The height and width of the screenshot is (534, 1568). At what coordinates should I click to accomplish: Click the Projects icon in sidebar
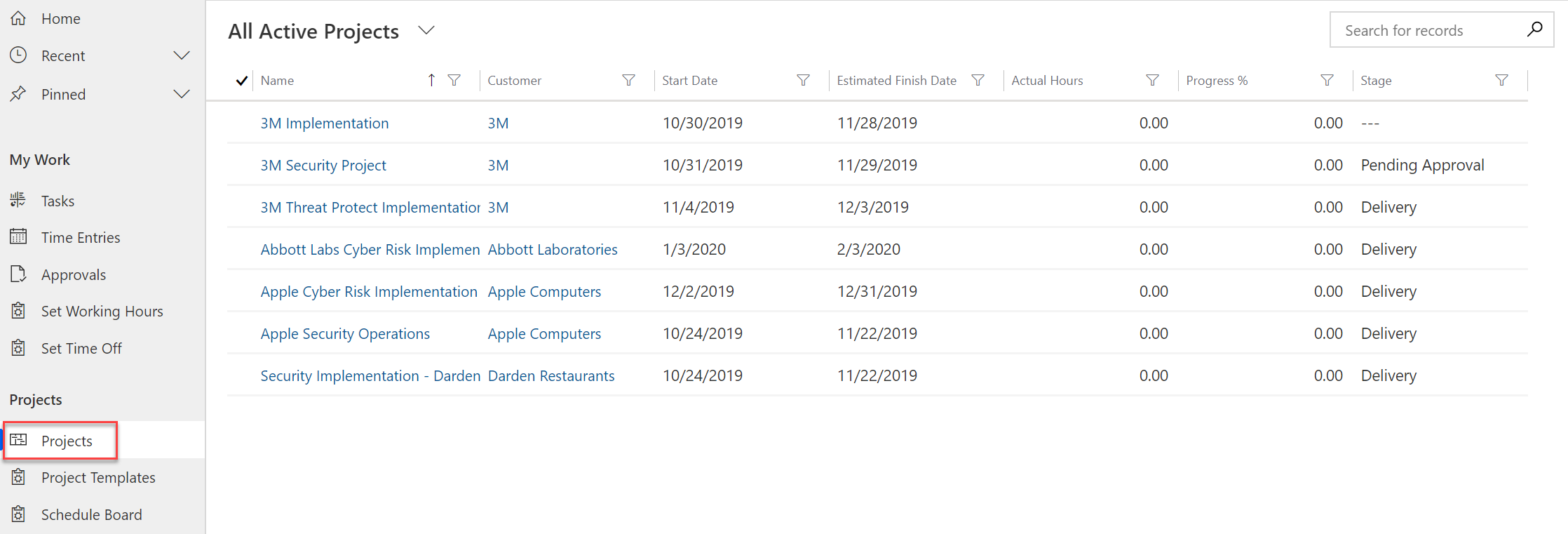(18, 441)
